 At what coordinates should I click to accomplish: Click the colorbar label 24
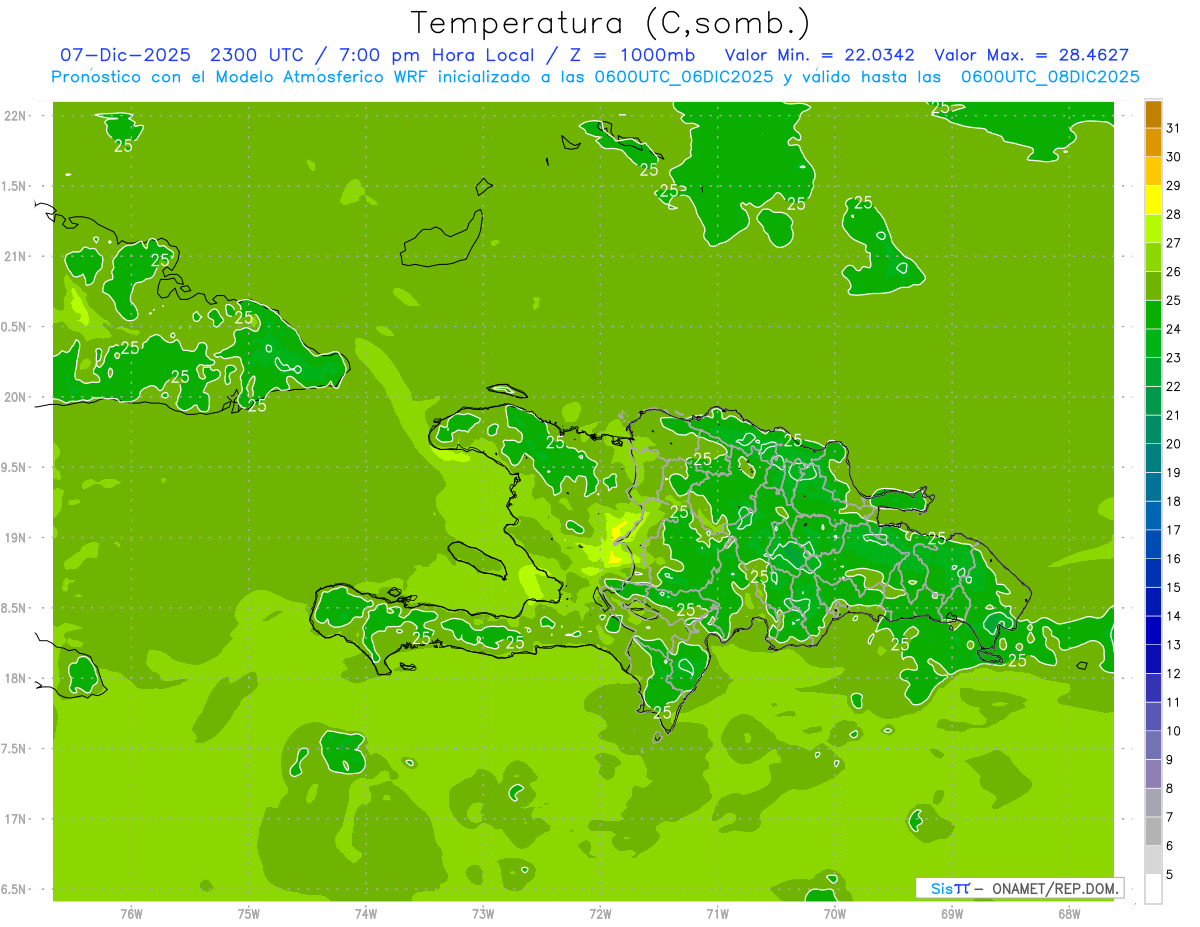point(1173,329)
